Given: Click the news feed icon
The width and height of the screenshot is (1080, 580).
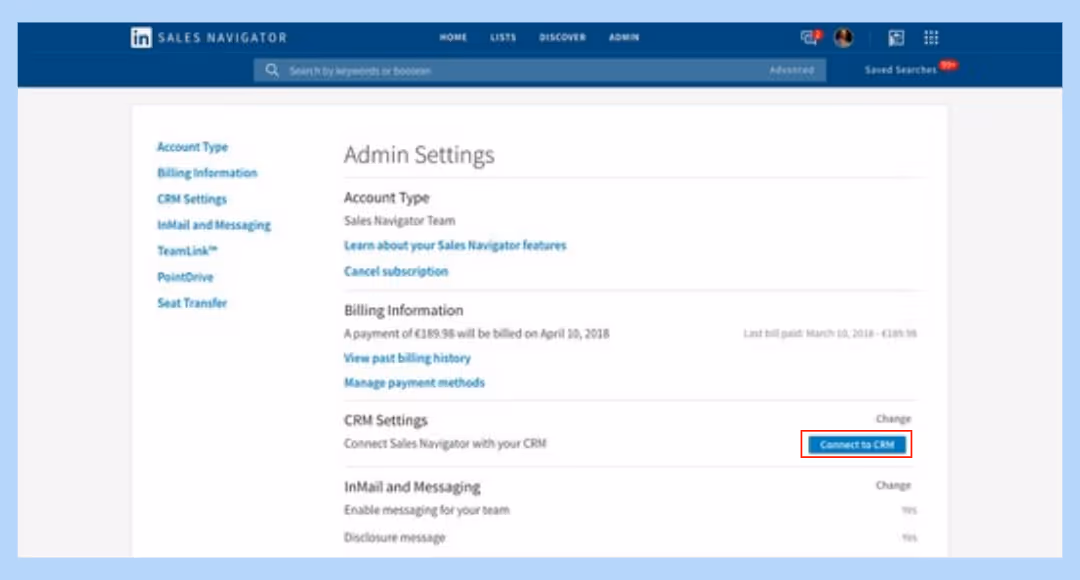Looking at the screenshot, I should coord(895,38).
